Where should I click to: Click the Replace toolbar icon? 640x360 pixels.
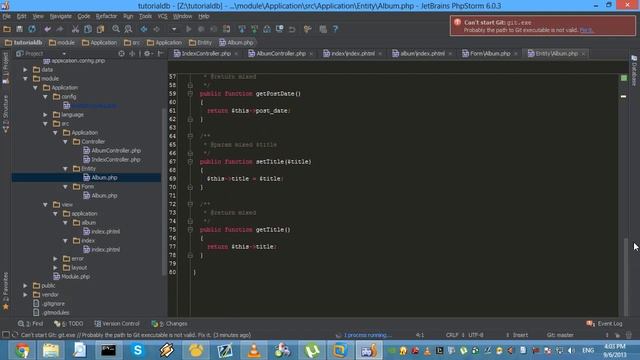[128, 29]
